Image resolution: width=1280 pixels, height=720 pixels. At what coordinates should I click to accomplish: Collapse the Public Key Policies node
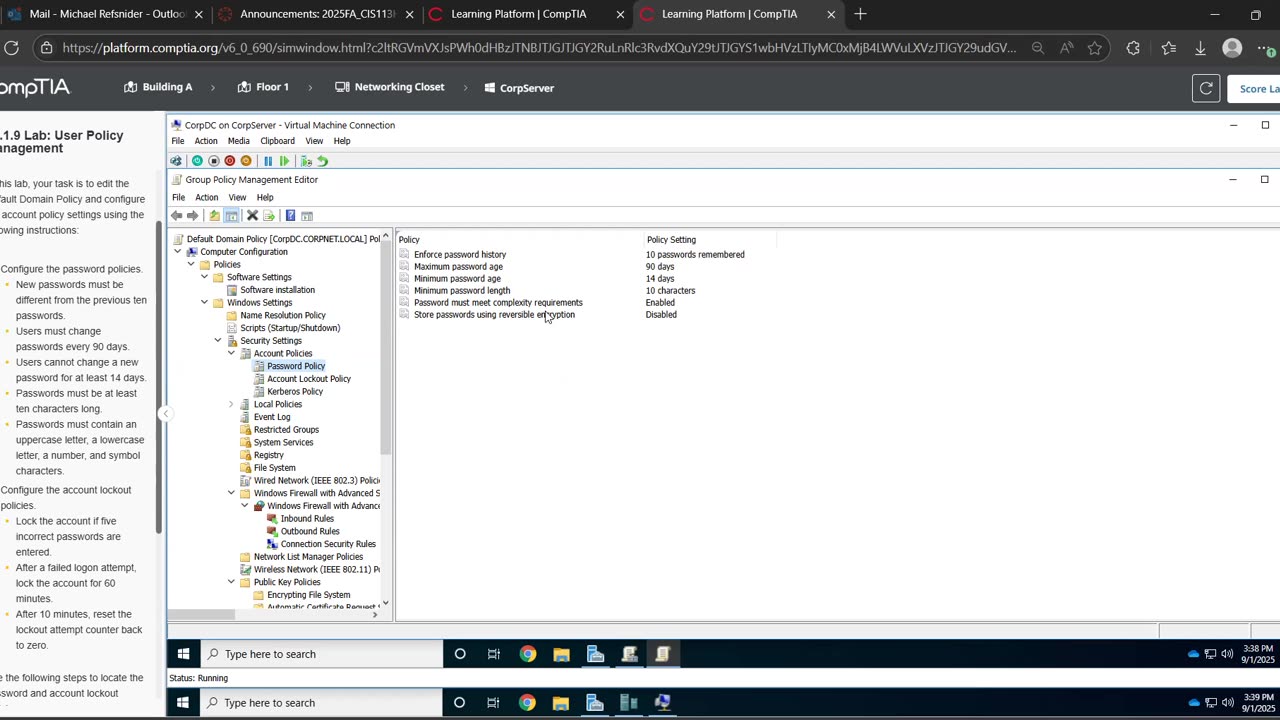(x=231, y=582)
